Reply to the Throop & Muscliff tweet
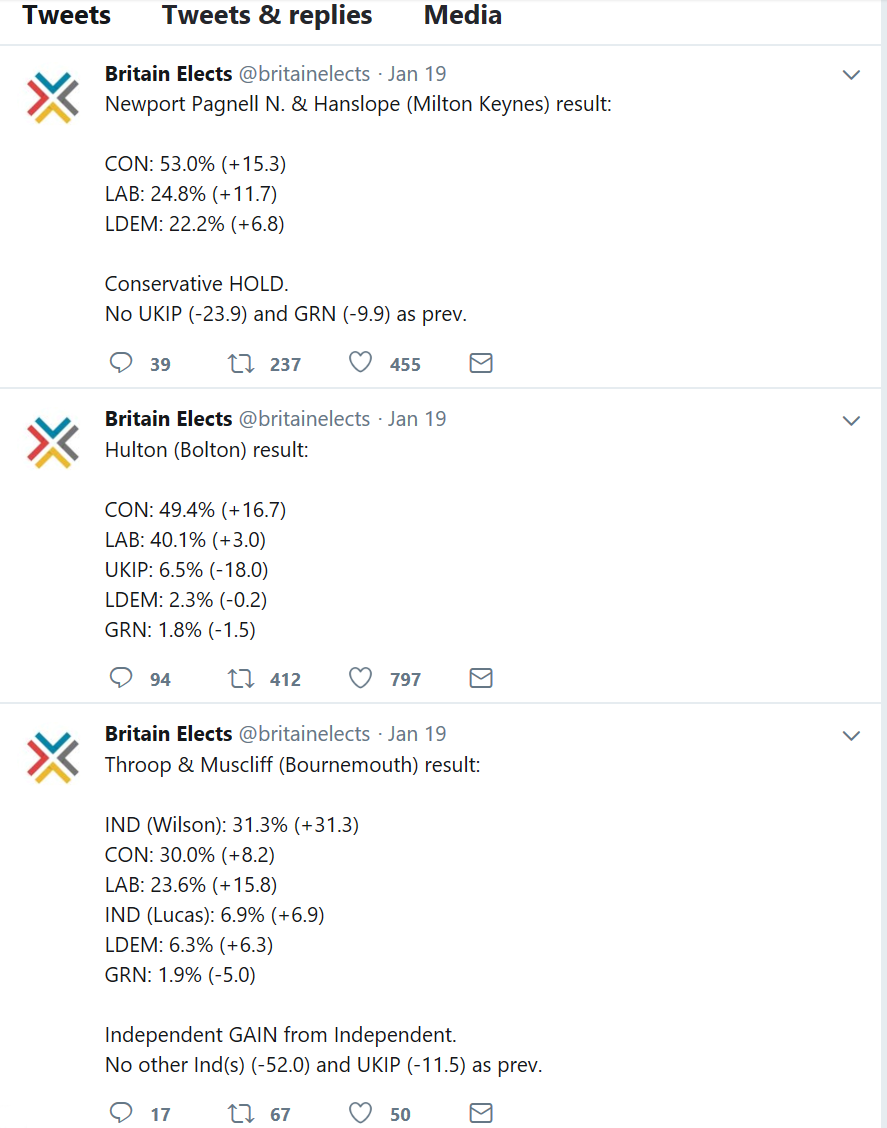Image resolution: width=887 pixels, height=1128 pixels. (120, 1113)
